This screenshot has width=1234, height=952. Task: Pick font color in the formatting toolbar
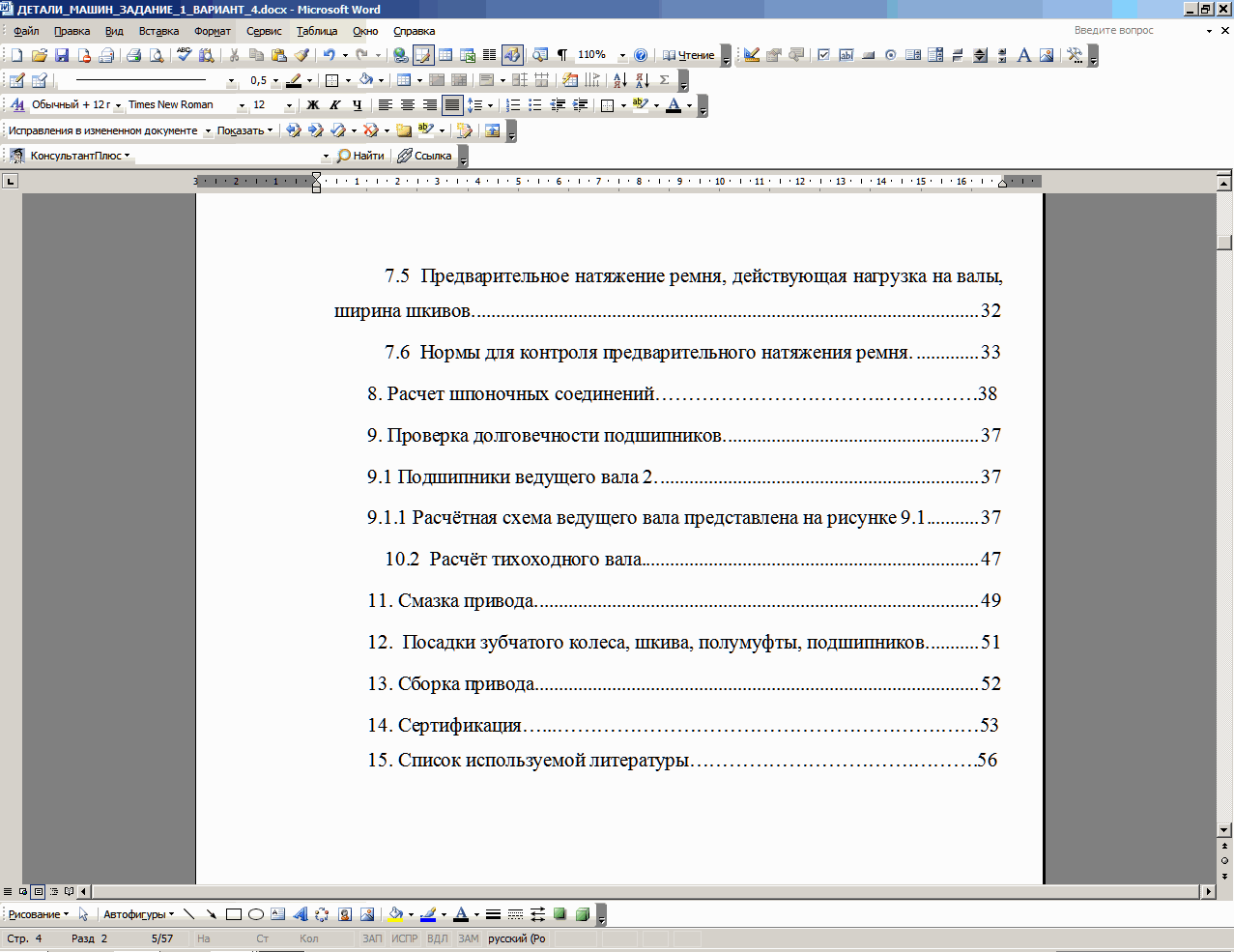pos(674,105)
